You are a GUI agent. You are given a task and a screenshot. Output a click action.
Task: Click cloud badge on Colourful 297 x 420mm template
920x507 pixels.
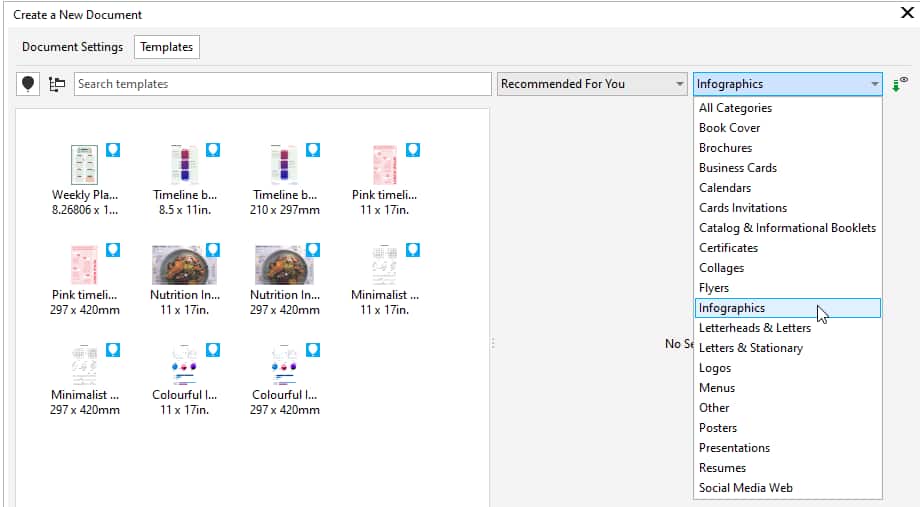coord(313,350)
